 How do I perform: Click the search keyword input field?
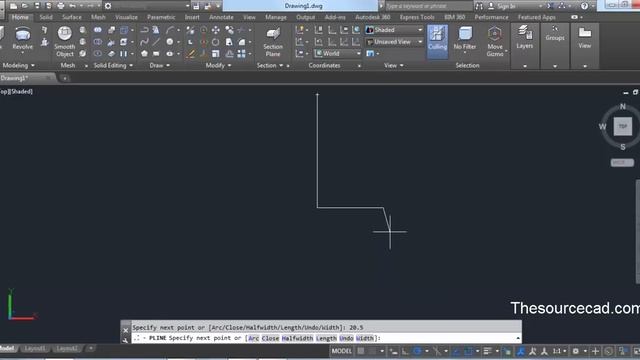[x=428, y=6]
